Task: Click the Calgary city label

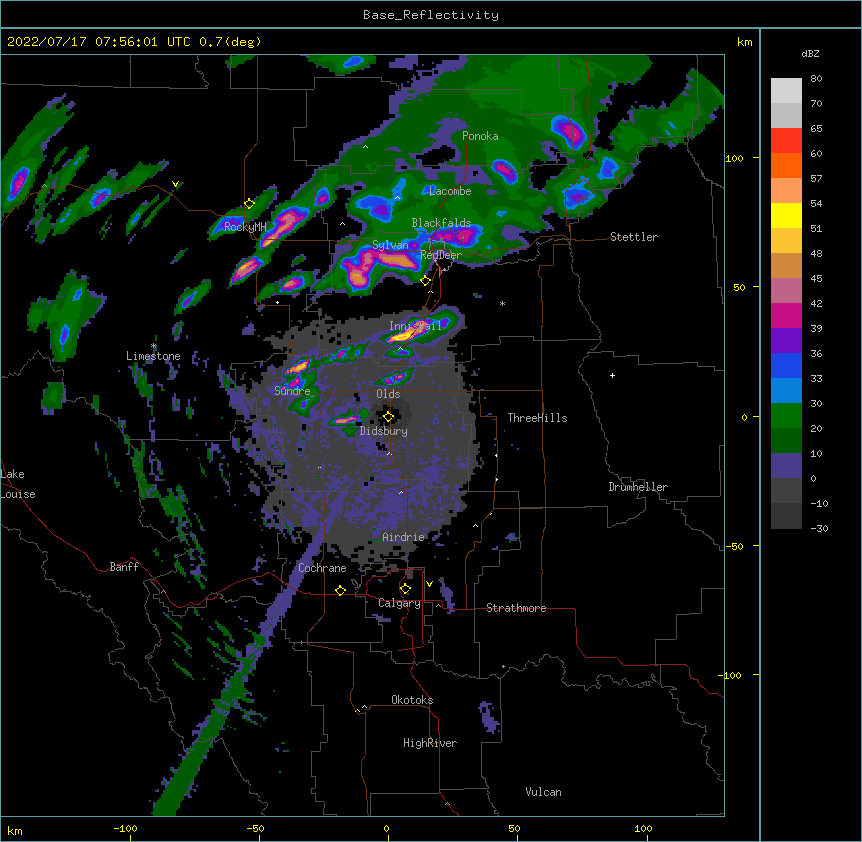Action: (x=399, y=603)
